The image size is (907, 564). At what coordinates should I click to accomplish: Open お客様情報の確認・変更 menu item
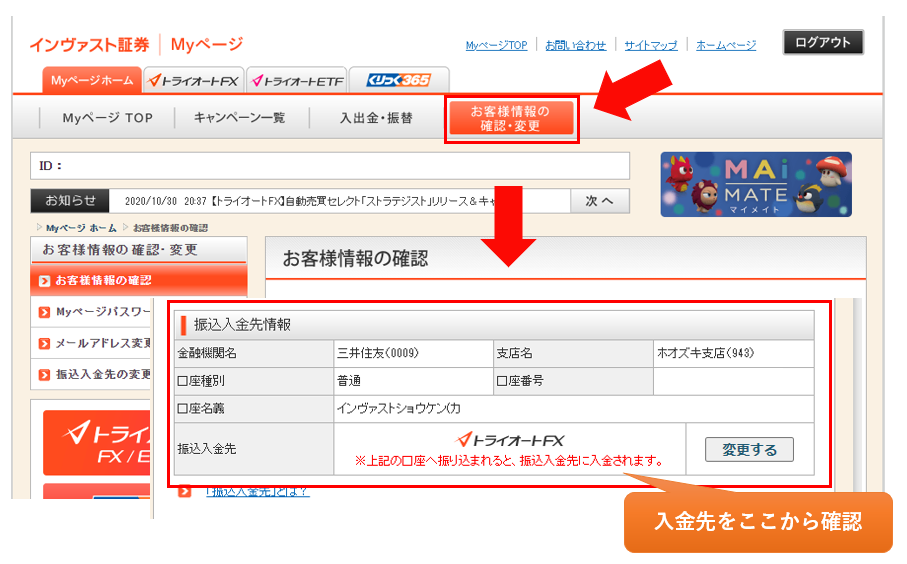tap(511, 119)
